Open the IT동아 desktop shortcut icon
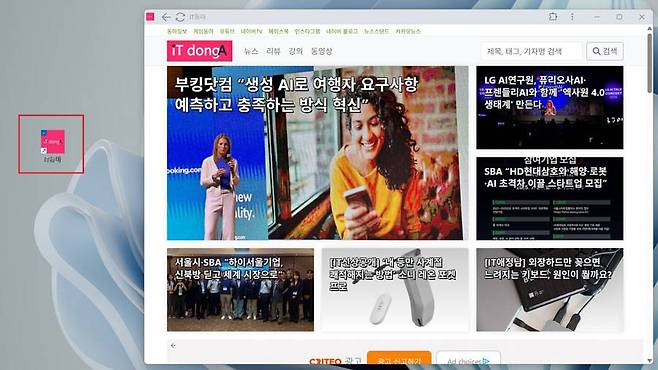 point(53,145)
